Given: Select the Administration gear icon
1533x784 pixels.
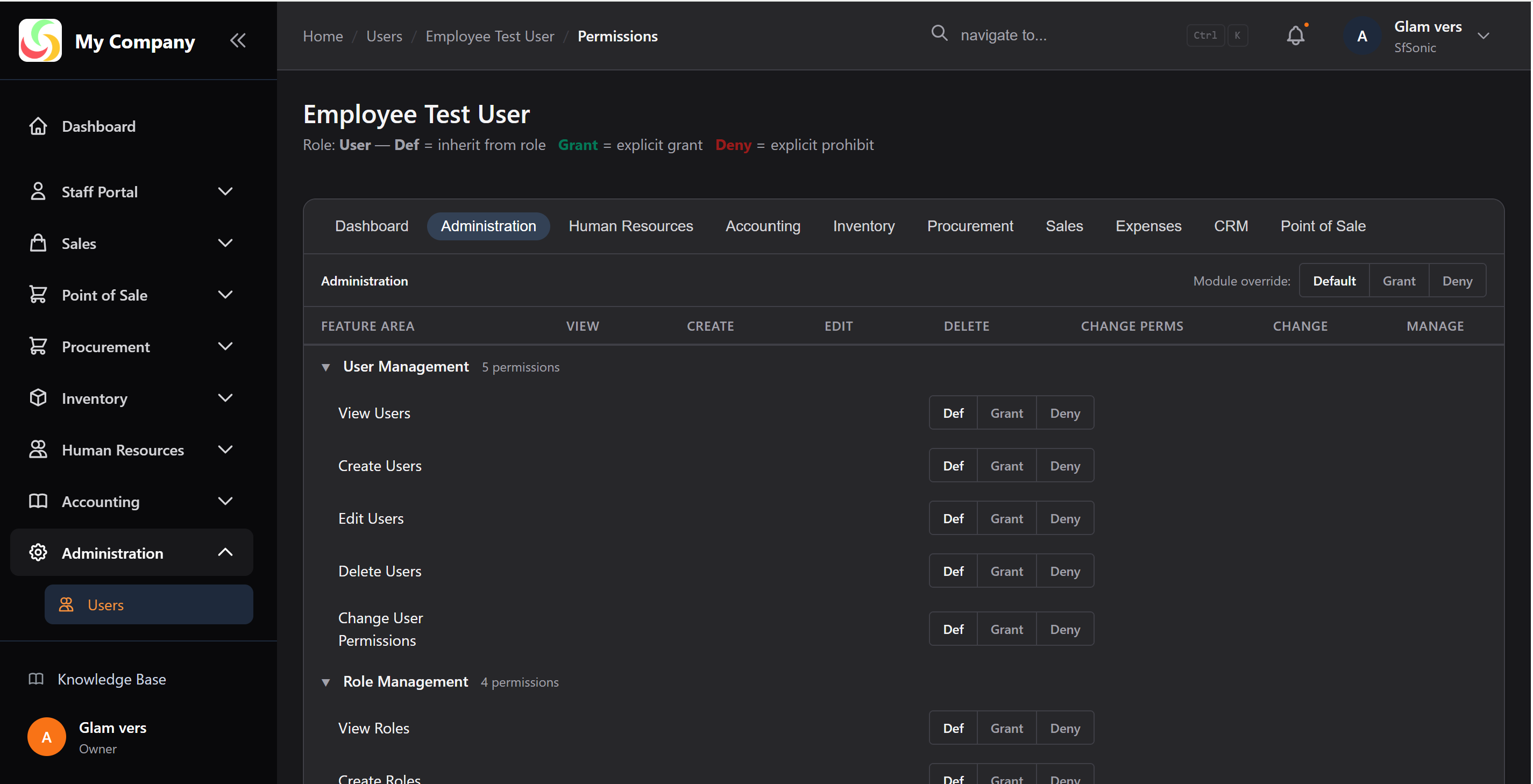Looking at the screenshot, I should click(38, 553).
